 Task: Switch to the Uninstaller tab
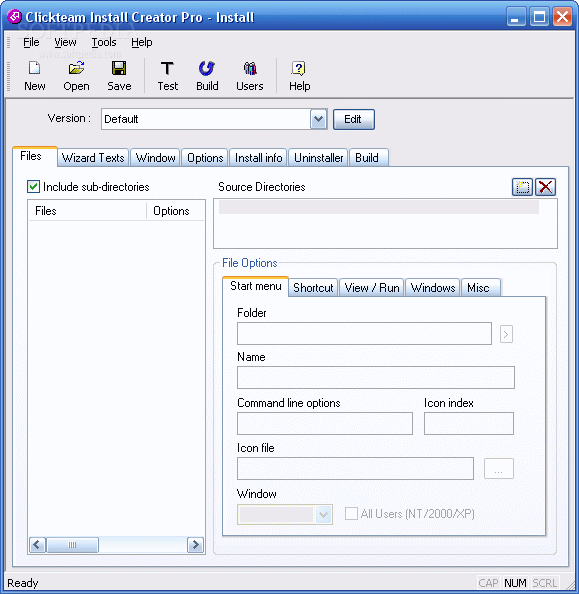(319, 158)
